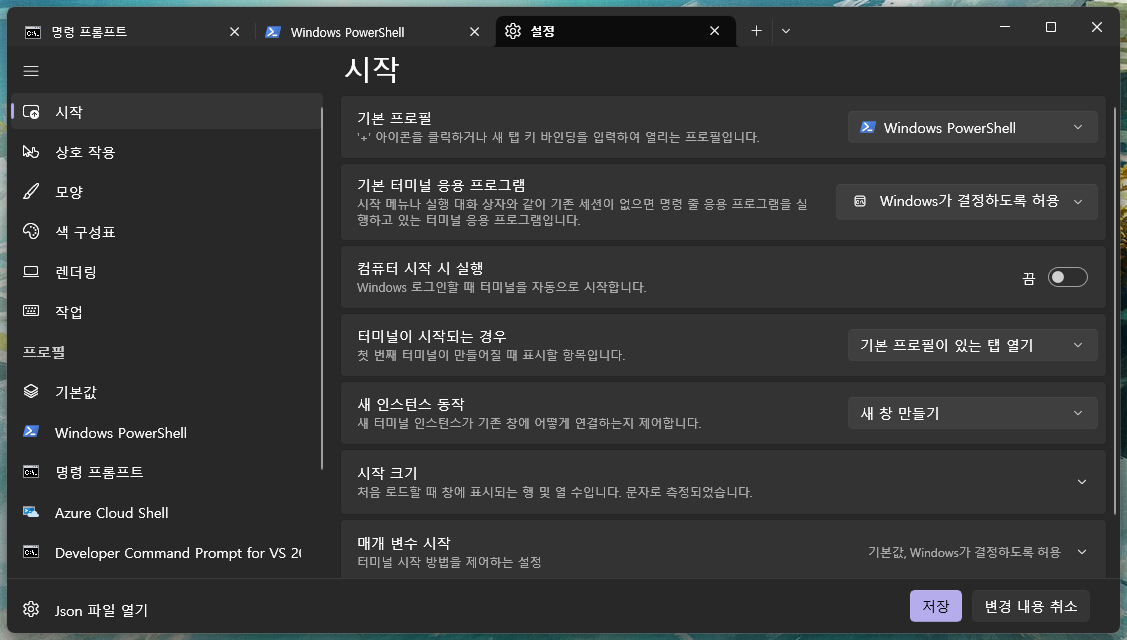
Task: Expand the 시작 크기 section
Action: (723, 482)
